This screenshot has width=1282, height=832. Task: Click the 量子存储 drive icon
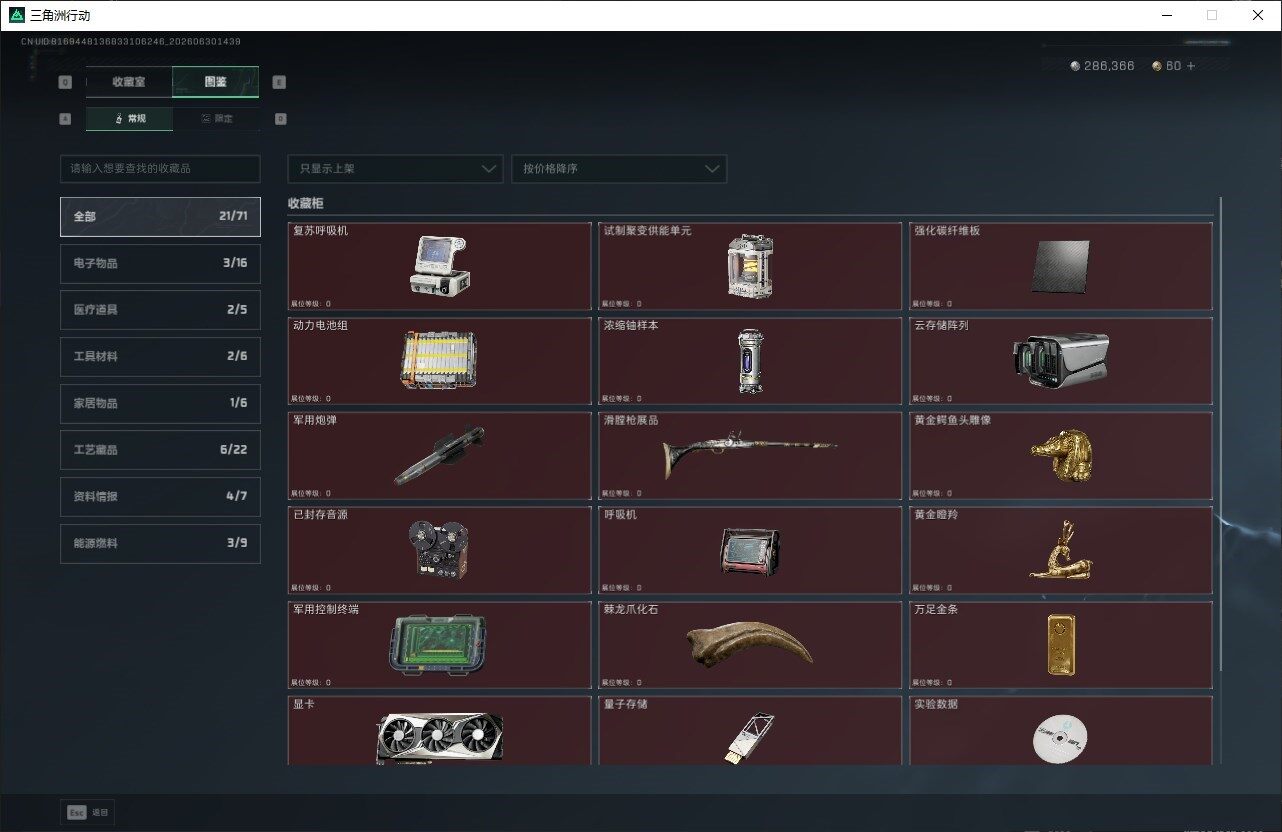750,738
